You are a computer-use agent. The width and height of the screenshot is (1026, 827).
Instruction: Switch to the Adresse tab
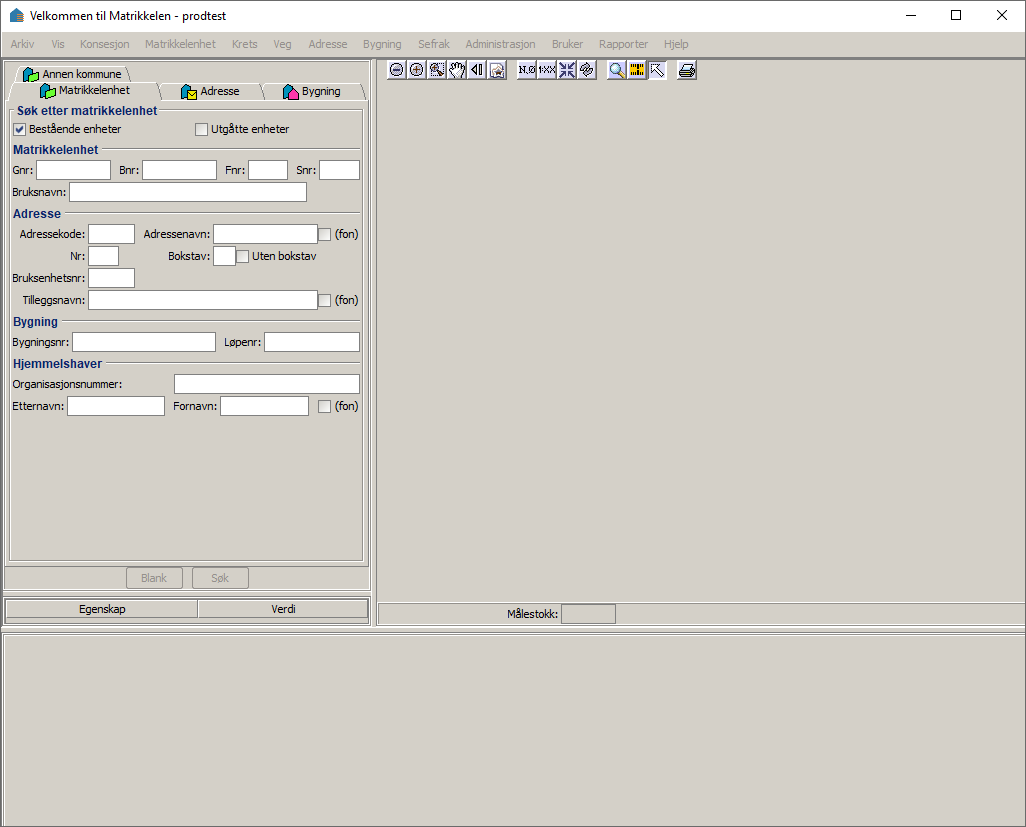click(211, 91)
